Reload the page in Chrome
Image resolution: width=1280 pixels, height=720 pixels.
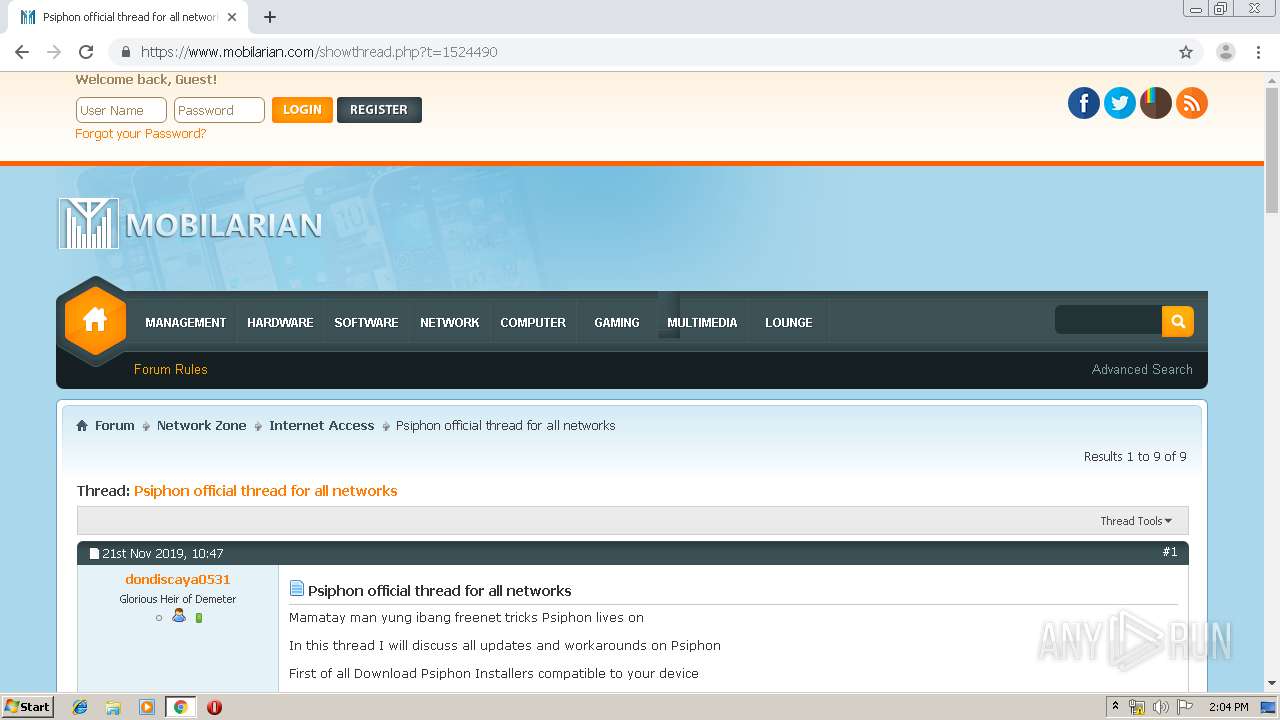click(x=86, y=52)
